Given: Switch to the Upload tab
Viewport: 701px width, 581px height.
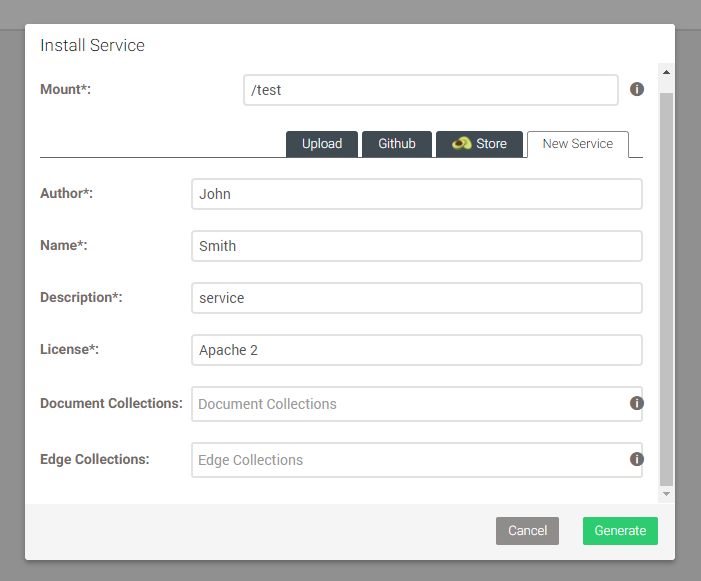Looking at the screenshot, I should tap(322, 144).
